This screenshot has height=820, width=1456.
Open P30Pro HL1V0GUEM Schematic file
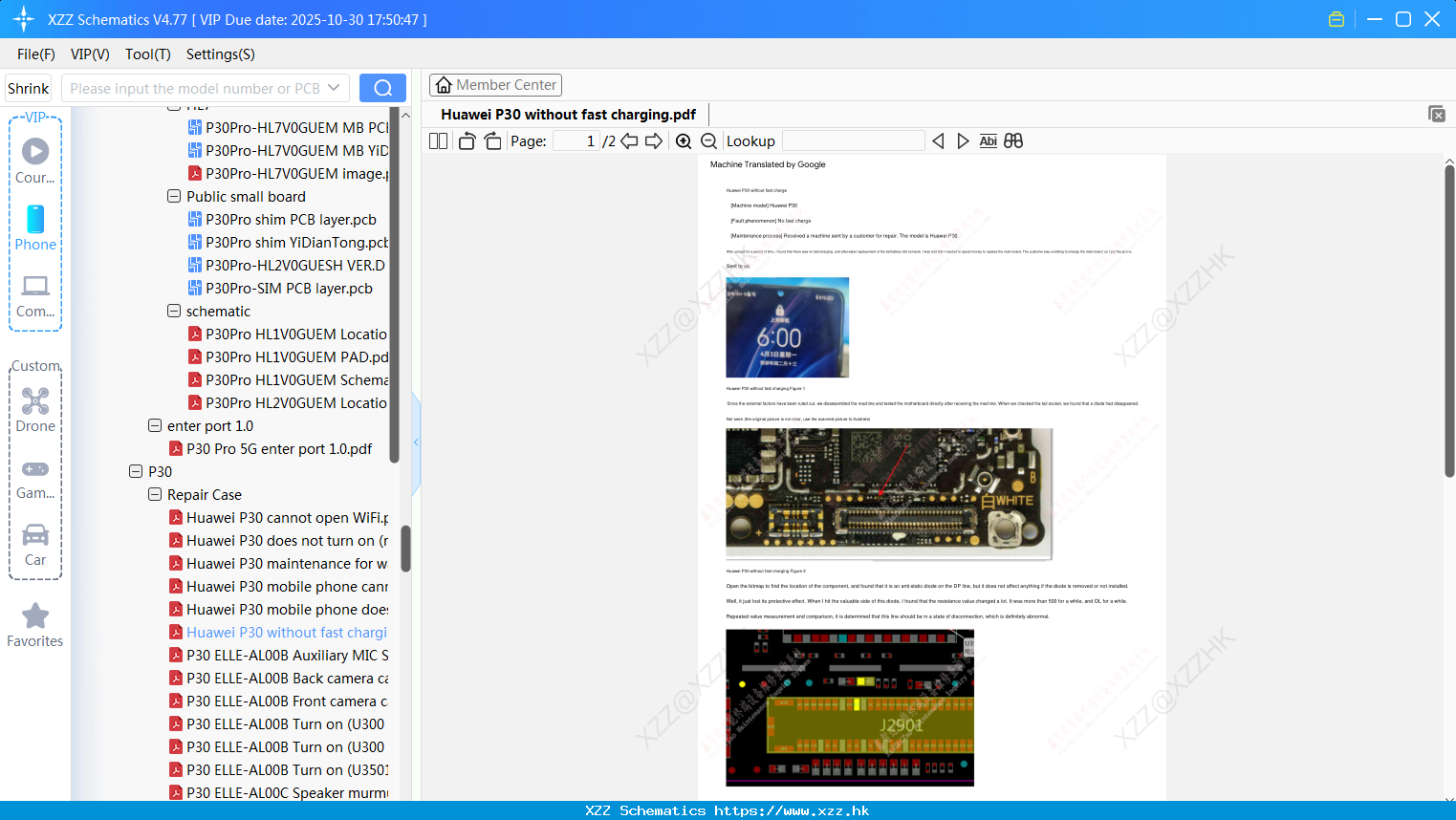coord(288,380)
